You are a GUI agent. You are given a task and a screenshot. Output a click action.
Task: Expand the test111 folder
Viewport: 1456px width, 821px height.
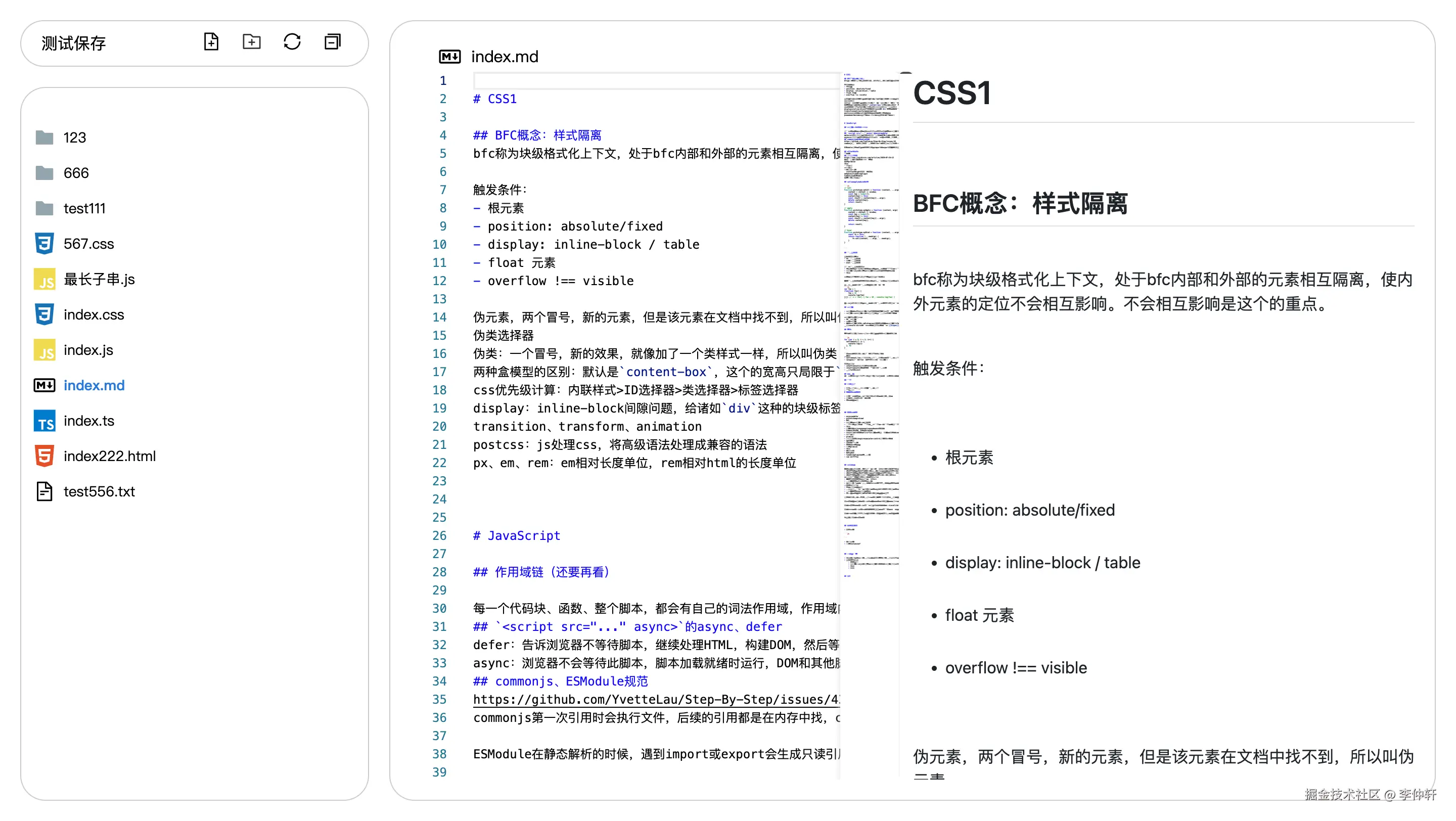[84, 208]
